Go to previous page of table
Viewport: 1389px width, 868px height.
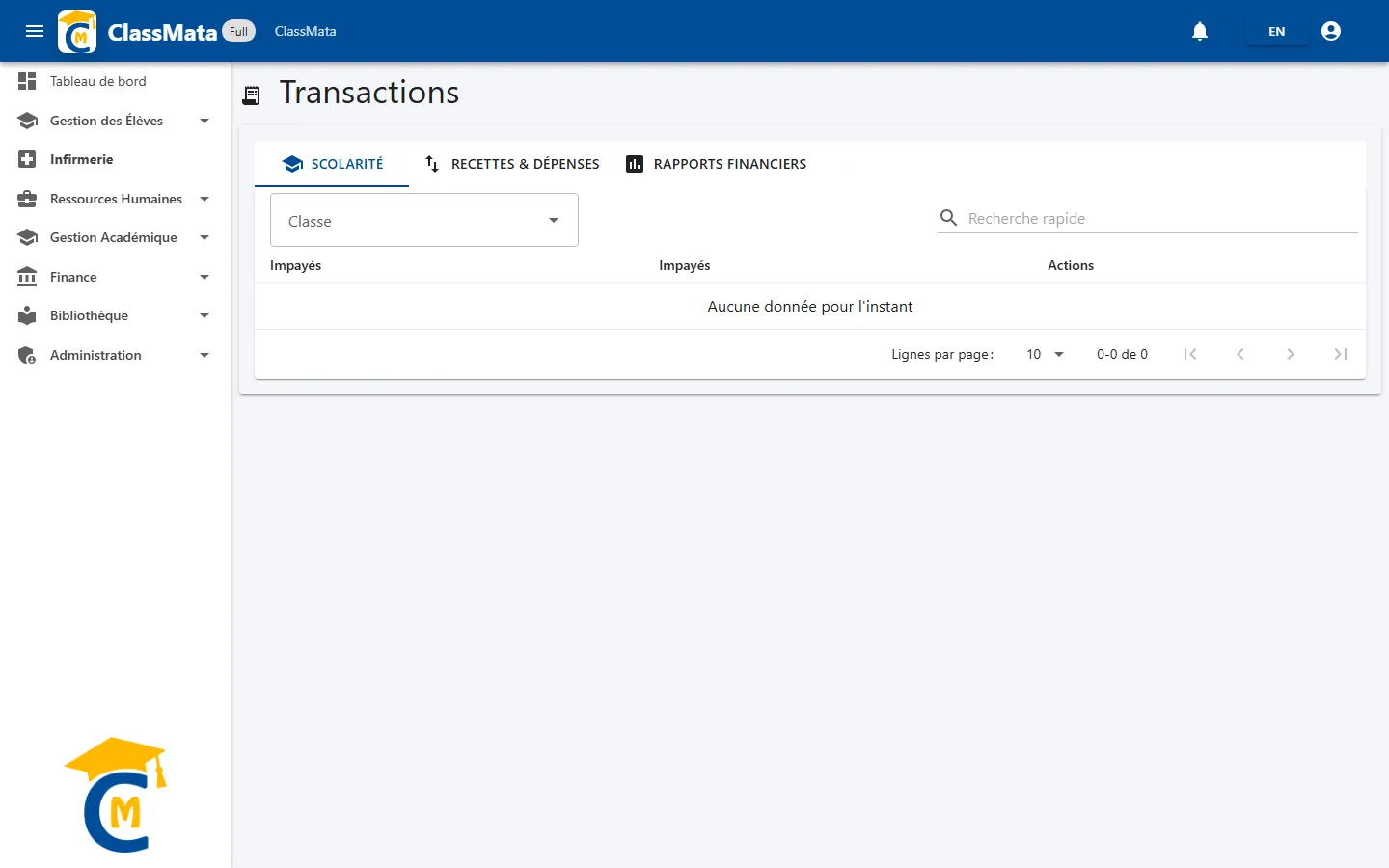click(x=1240, y=354)
